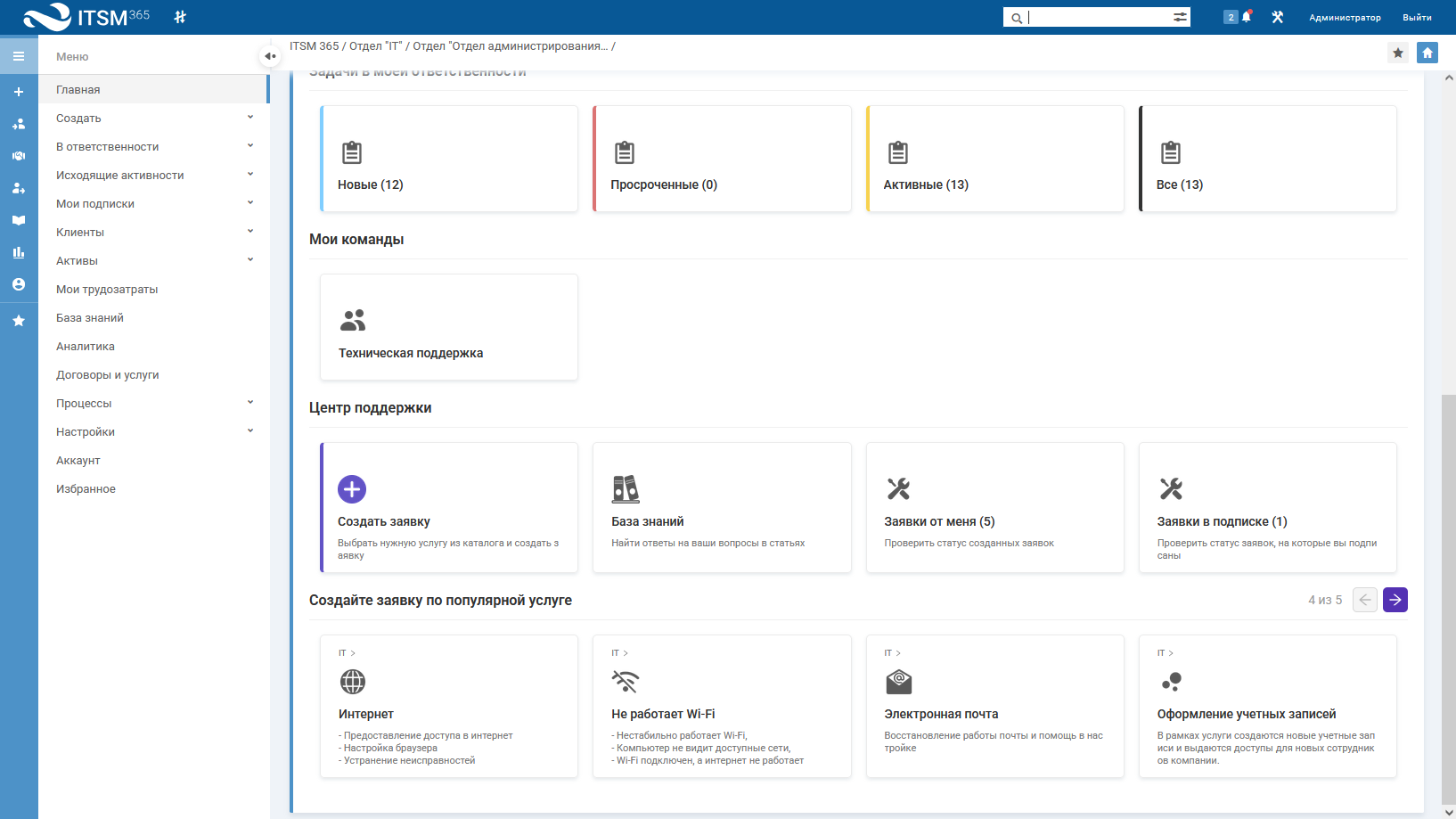
Task: Click the Выйти logout link
Action: tap(1417, 17)
